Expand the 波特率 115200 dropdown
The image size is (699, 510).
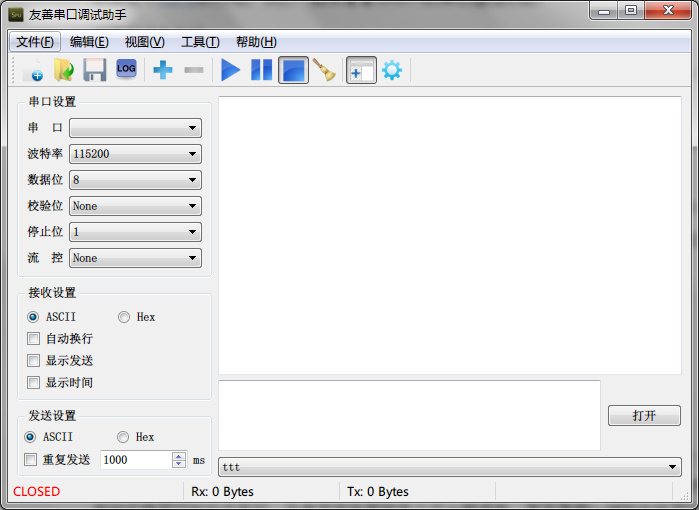[x=136, y=154]
